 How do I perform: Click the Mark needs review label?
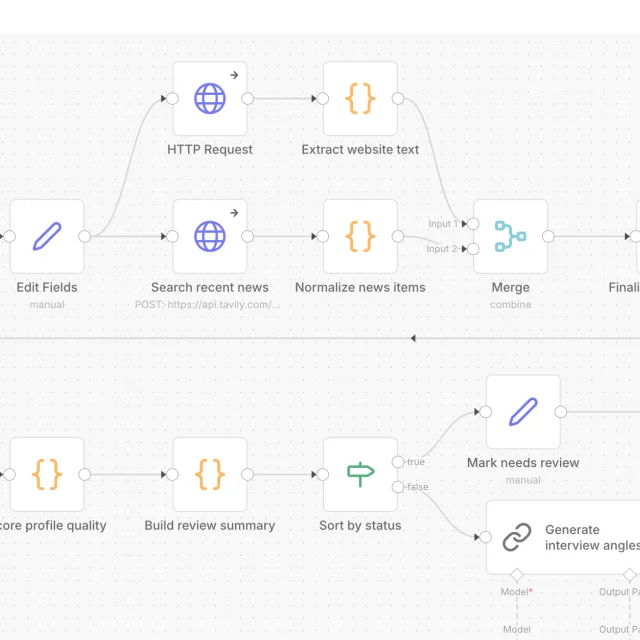(523, 462)
